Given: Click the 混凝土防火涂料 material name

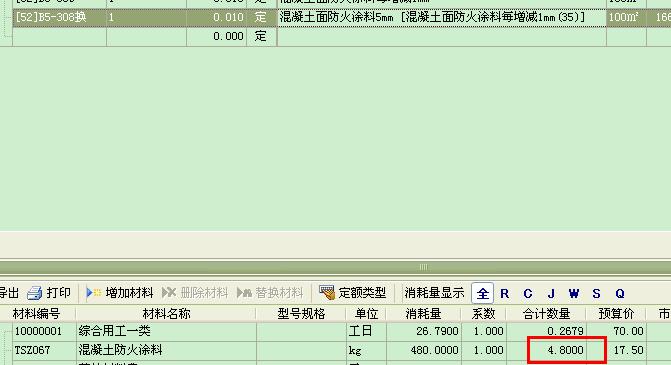Looking at the screenshot, I should pos(120,350).
